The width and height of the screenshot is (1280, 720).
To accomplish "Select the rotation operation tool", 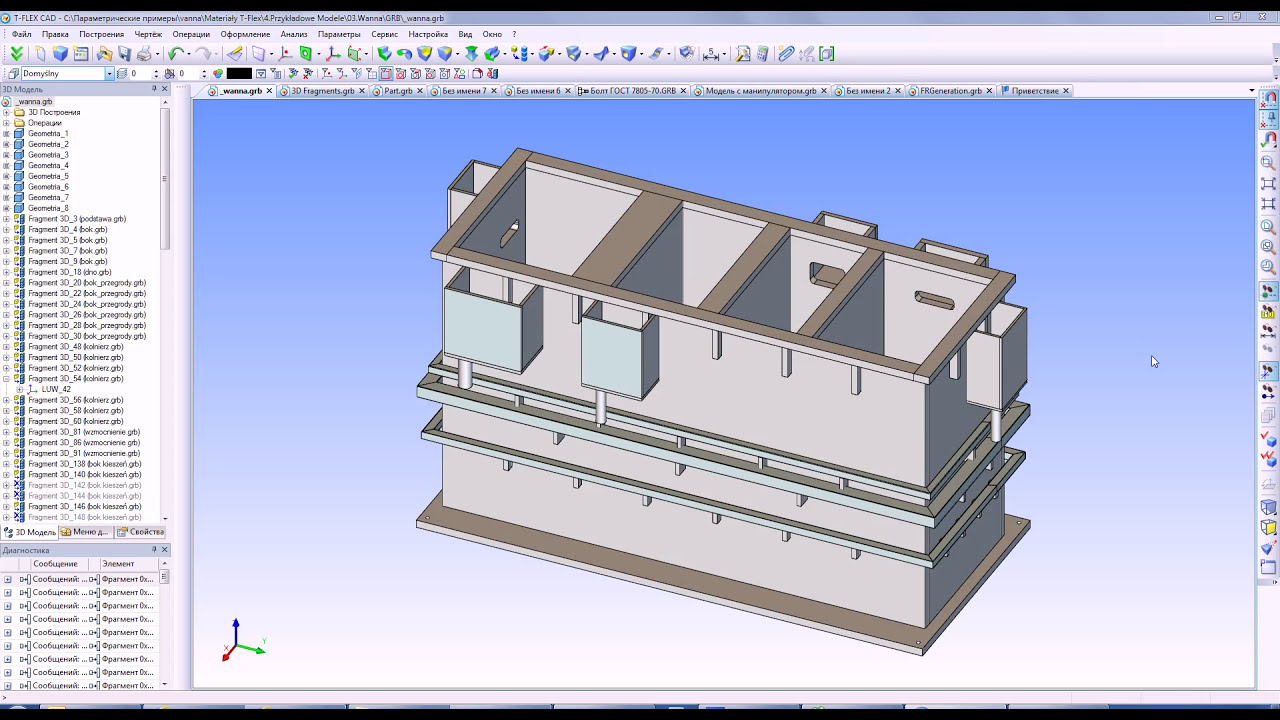I will coord(404,54).
